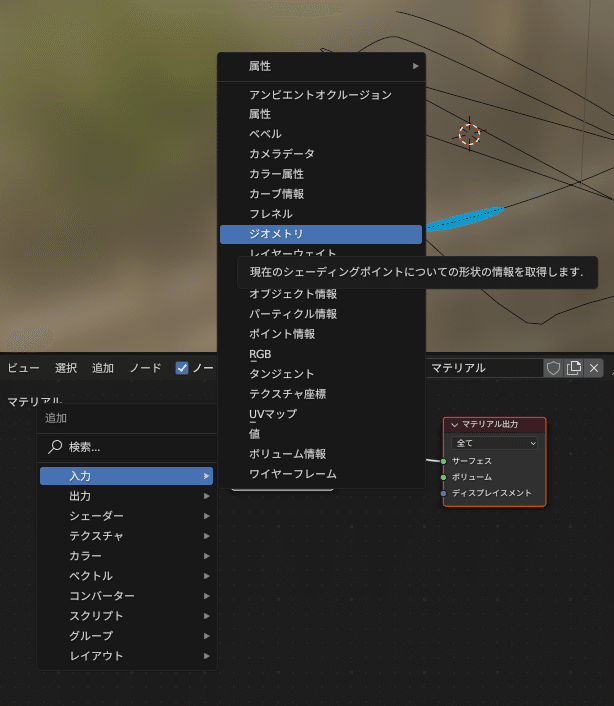The image size is (614, 706).
Task: Click the 検索... search field
Action: [x=126, y=447]
